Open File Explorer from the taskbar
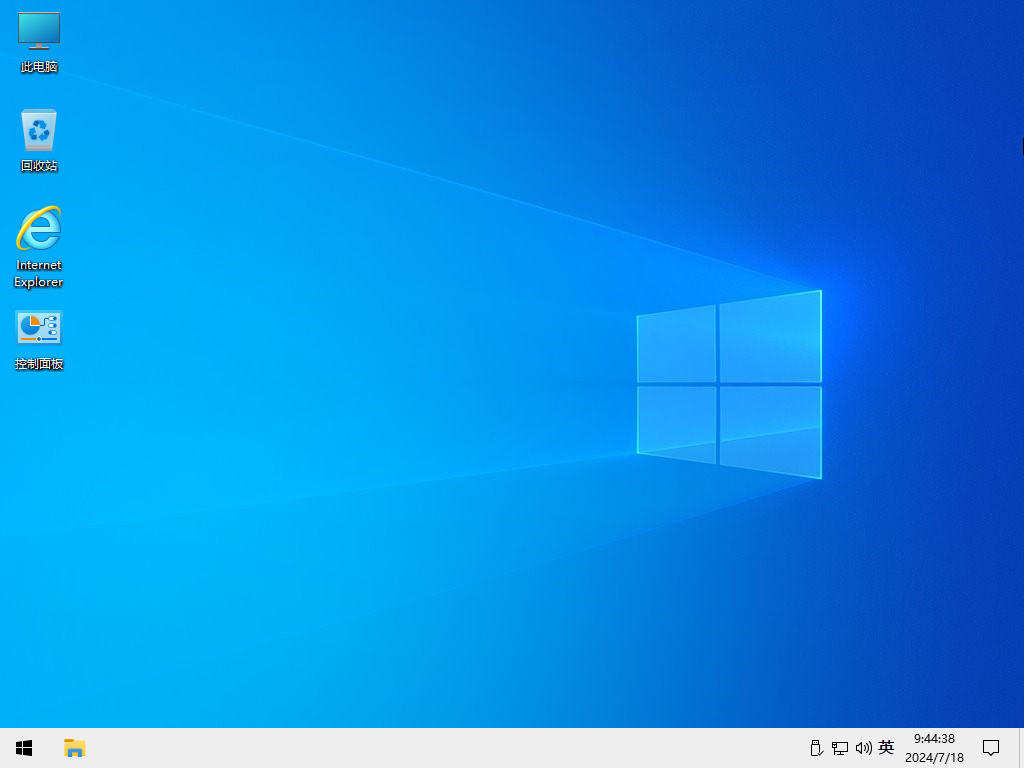1024x768 pixels. click(x=74, y=747)
